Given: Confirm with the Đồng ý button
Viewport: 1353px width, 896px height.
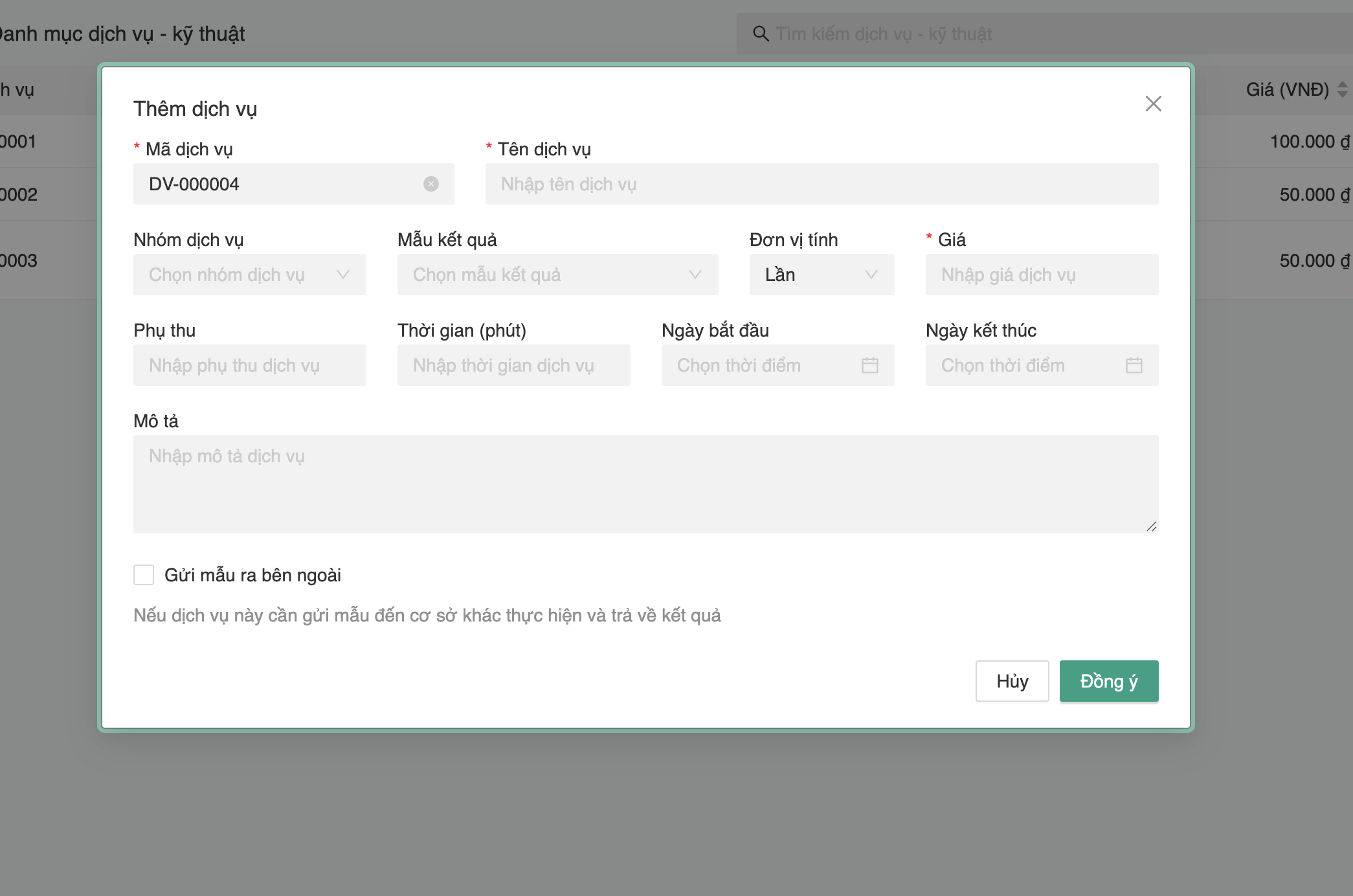Looking at the screenshot, I should click(x=1108, y=681).
